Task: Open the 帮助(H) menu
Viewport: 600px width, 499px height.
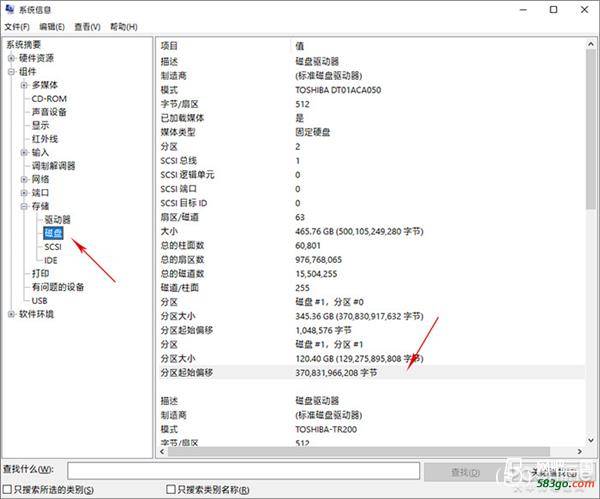Action: click(124, 27)
